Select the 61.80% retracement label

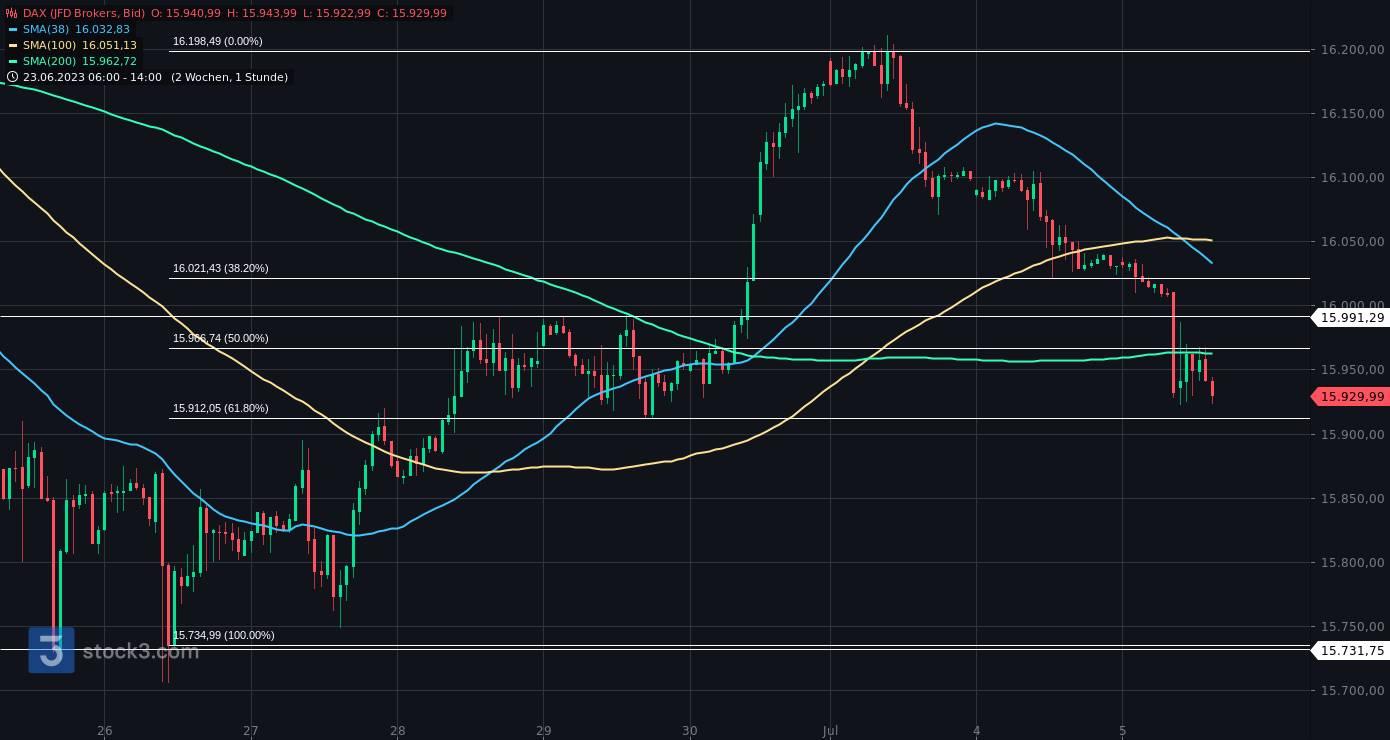click(220, 408)
